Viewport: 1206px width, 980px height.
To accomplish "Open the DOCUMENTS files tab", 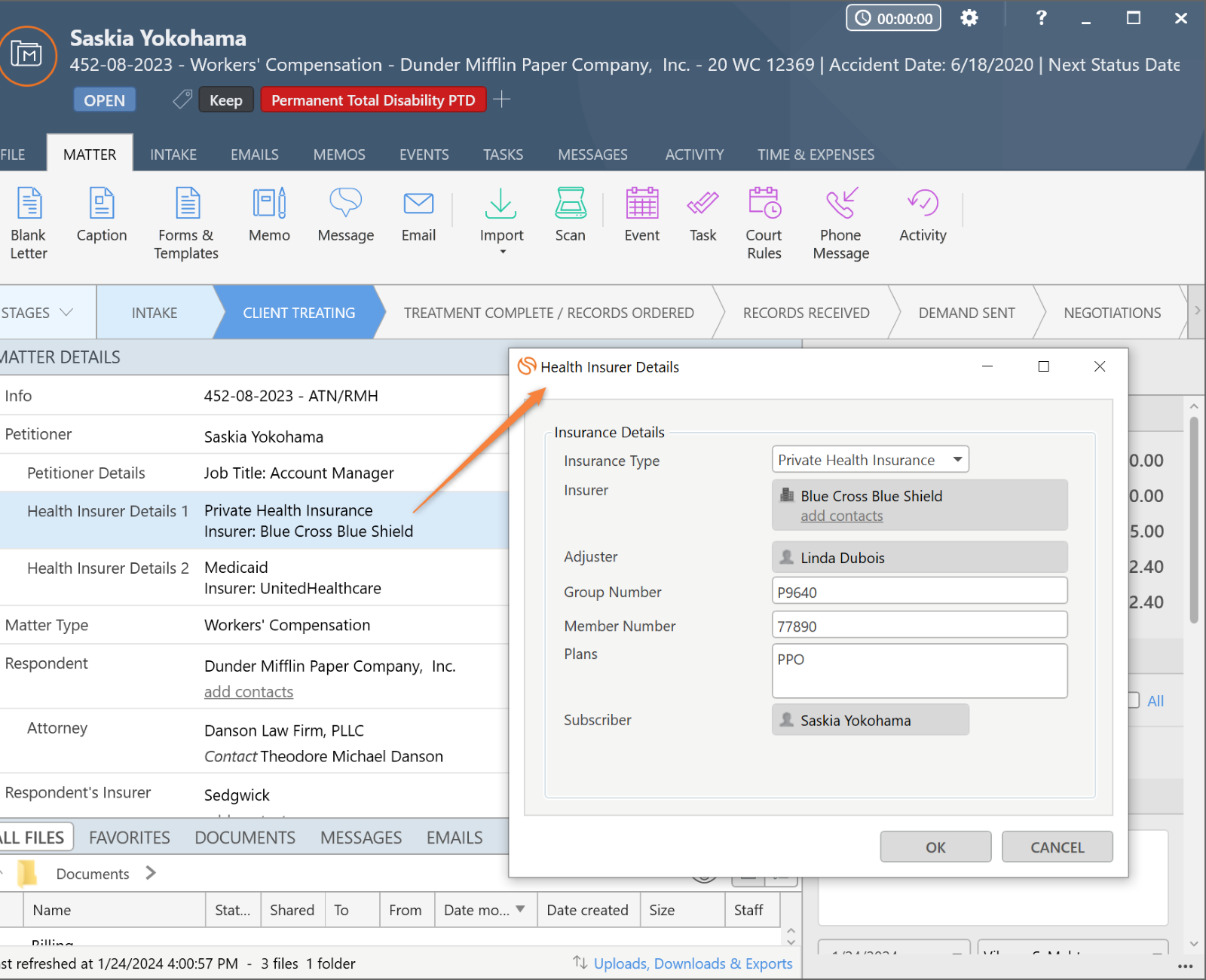I will coord(245,838).
